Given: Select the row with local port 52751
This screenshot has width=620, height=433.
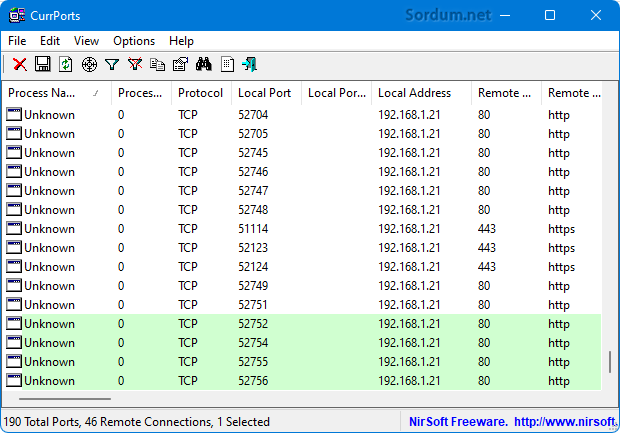Looking at the screenshot, I should point(303,304).
